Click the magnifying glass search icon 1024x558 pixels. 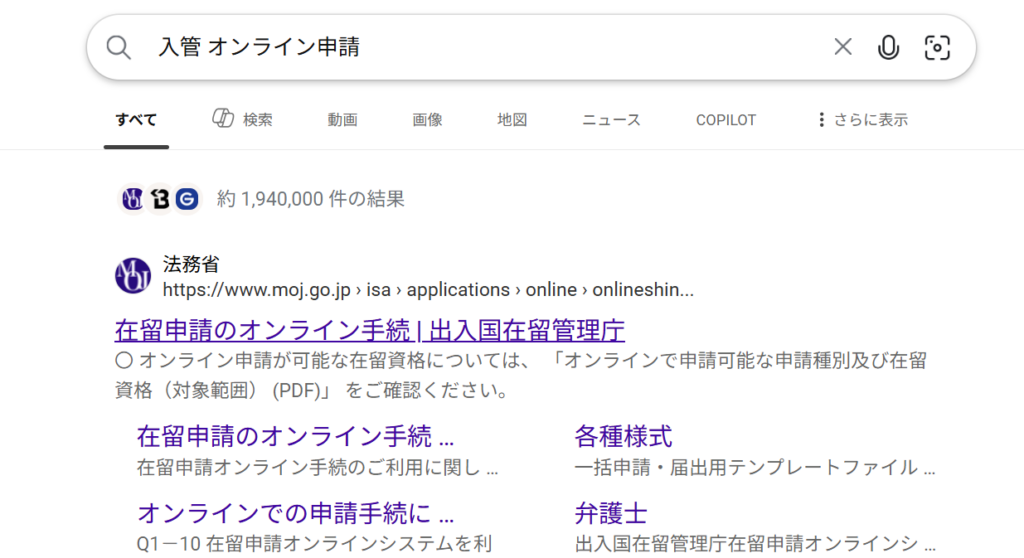[119, 47]
